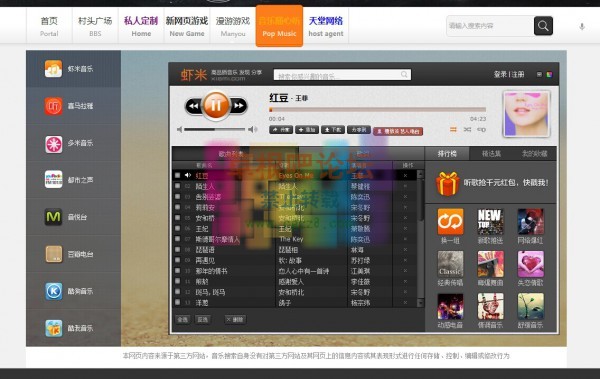Image resolution: width=600 pixels, height=379 pixels.
Task: Click the 收藏 favorite button
Action: click(281, 130)
